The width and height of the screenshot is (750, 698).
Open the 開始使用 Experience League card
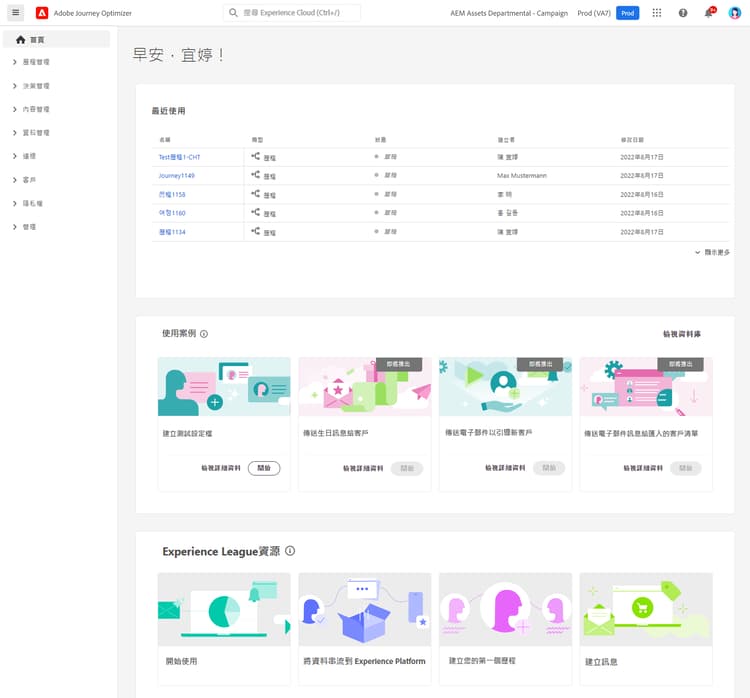click(x=224, y=629)
